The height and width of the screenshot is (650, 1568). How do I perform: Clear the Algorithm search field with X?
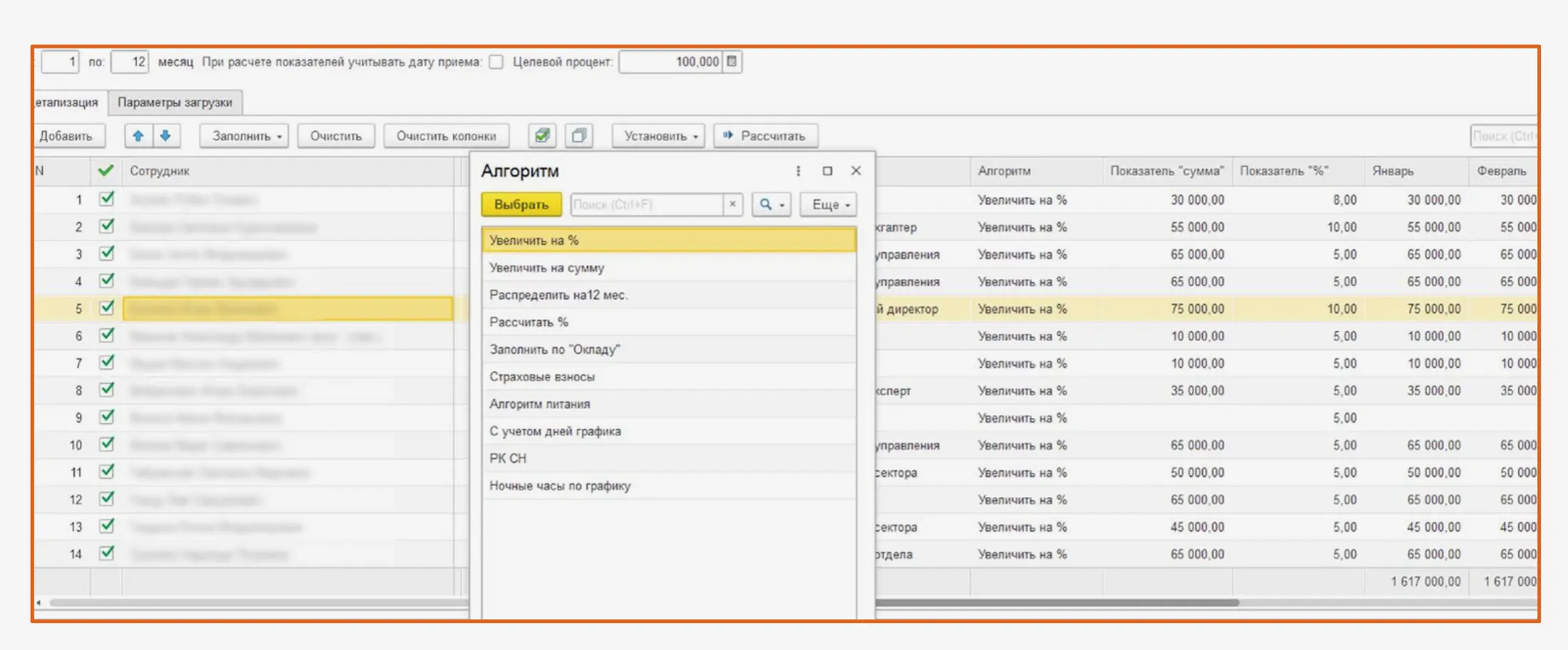733,205
